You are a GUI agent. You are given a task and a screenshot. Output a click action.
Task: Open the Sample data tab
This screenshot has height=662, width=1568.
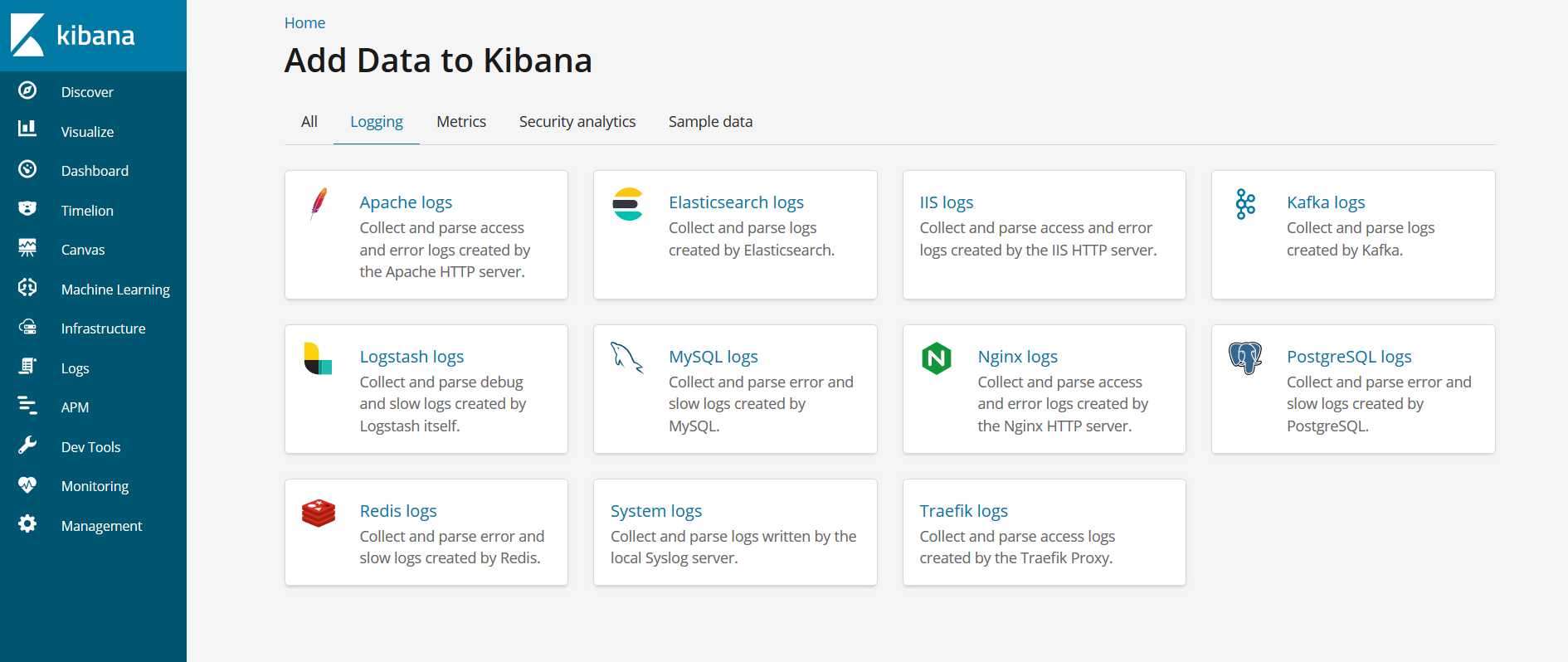click(x=710, y=122)
